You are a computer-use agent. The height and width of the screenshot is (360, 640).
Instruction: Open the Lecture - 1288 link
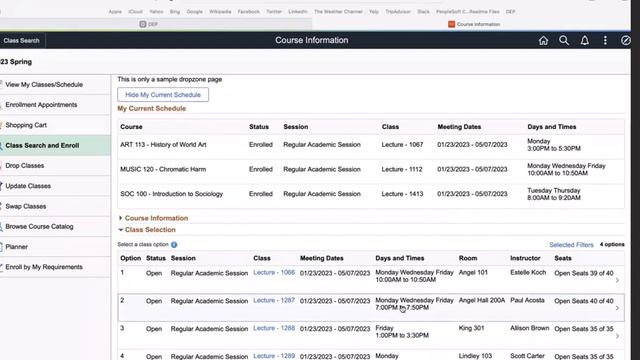click(274, 328)
